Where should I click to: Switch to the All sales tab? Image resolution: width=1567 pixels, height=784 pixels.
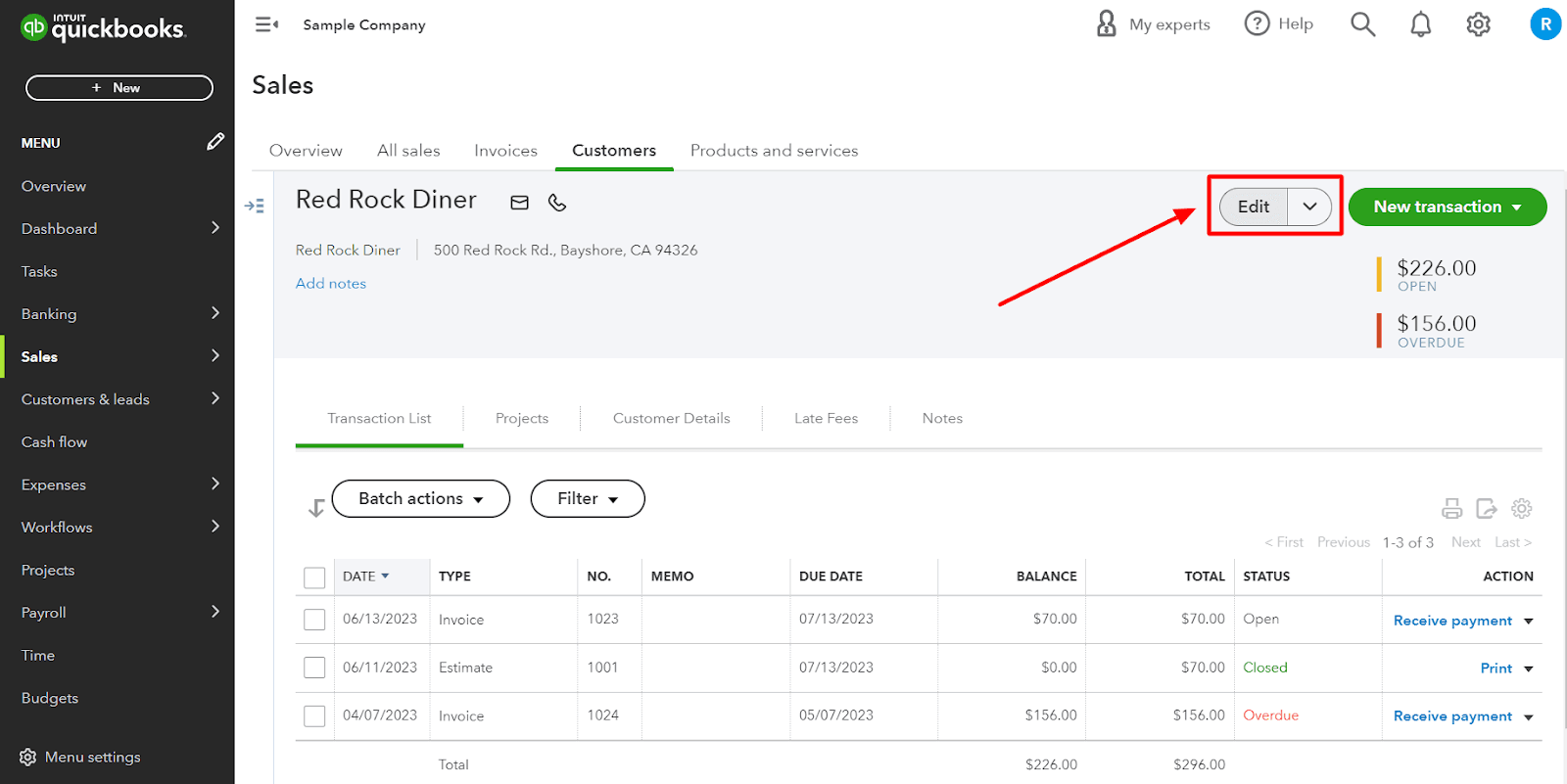click(408, 151)
